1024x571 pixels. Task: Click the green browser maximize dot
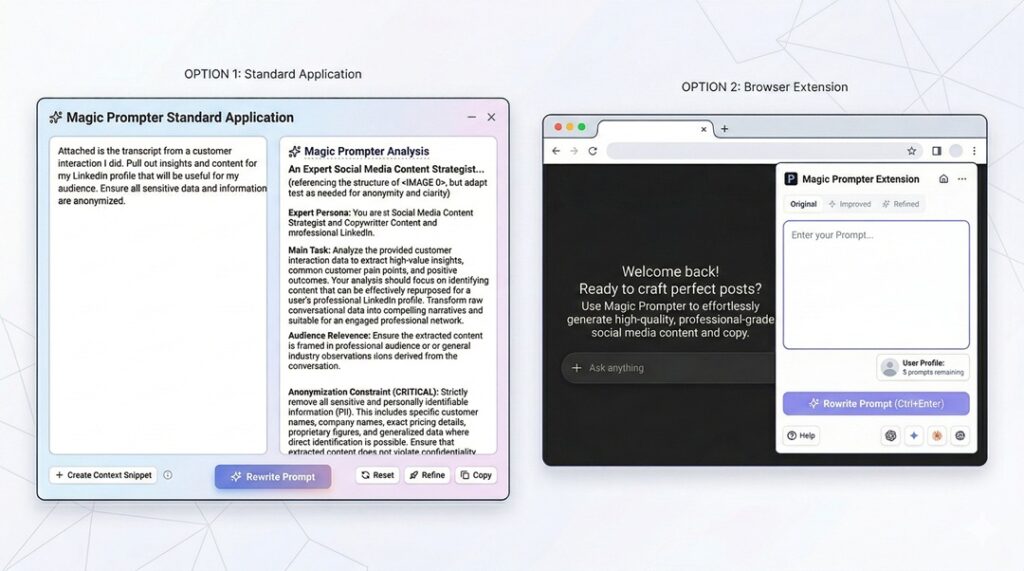pyautogui.click(x=581, y=127)
